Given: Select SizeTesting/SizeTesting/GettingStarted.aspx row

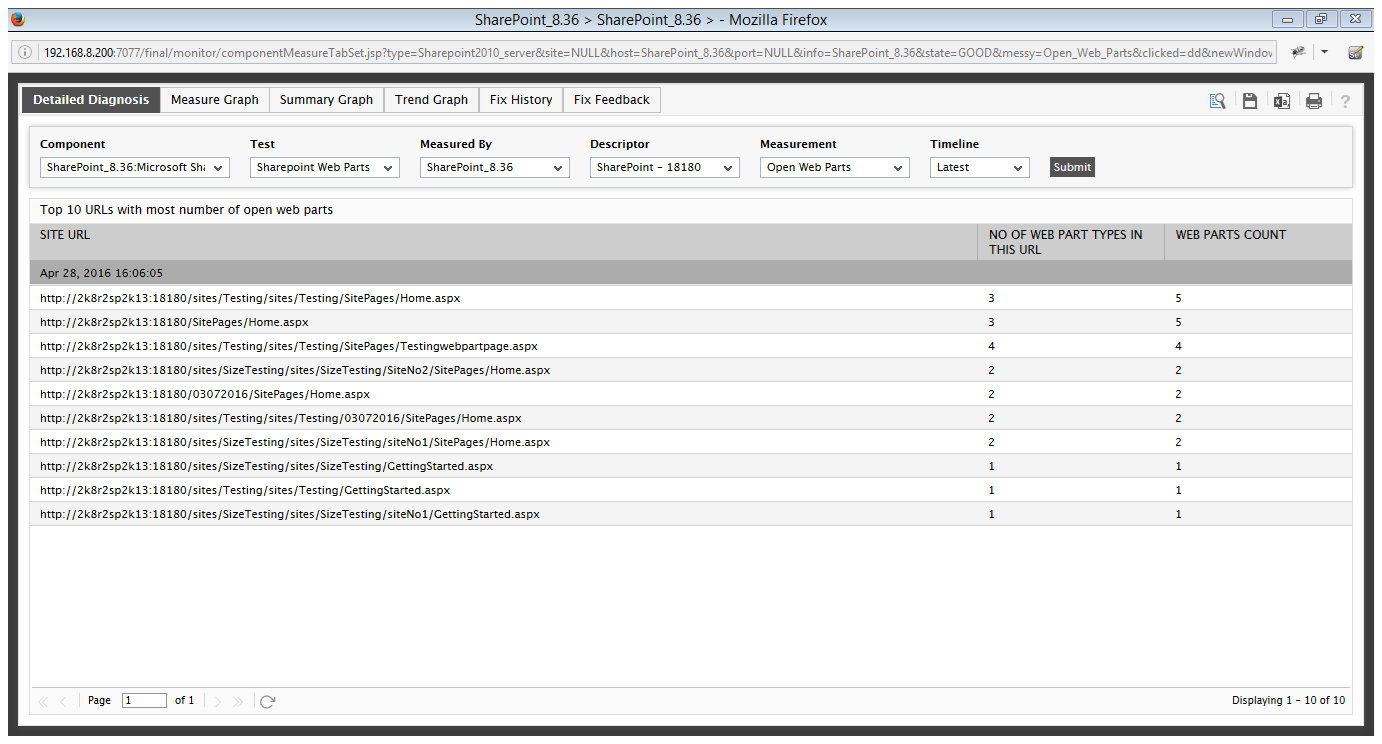Looking at the screenshot, I should click(691, 466).
